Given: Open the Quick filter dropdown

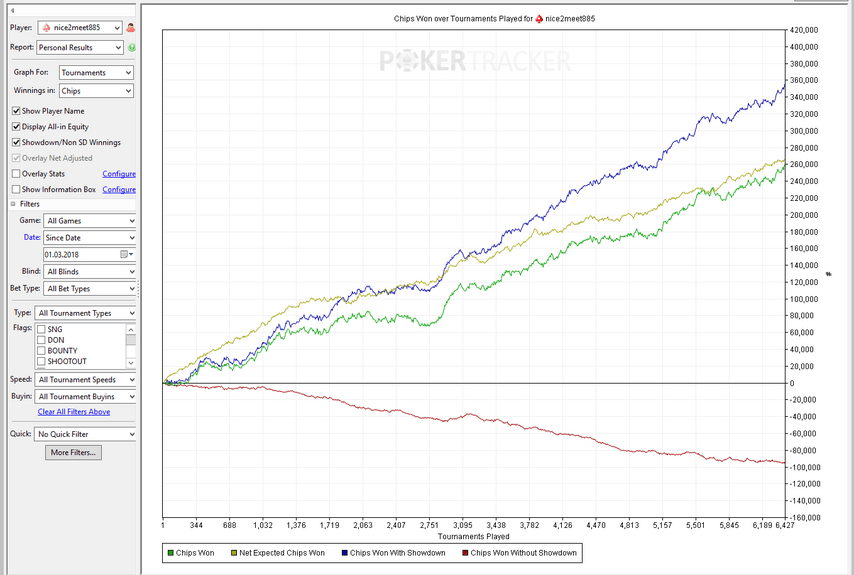Looking at the screenshot, I should pos(85,435).
